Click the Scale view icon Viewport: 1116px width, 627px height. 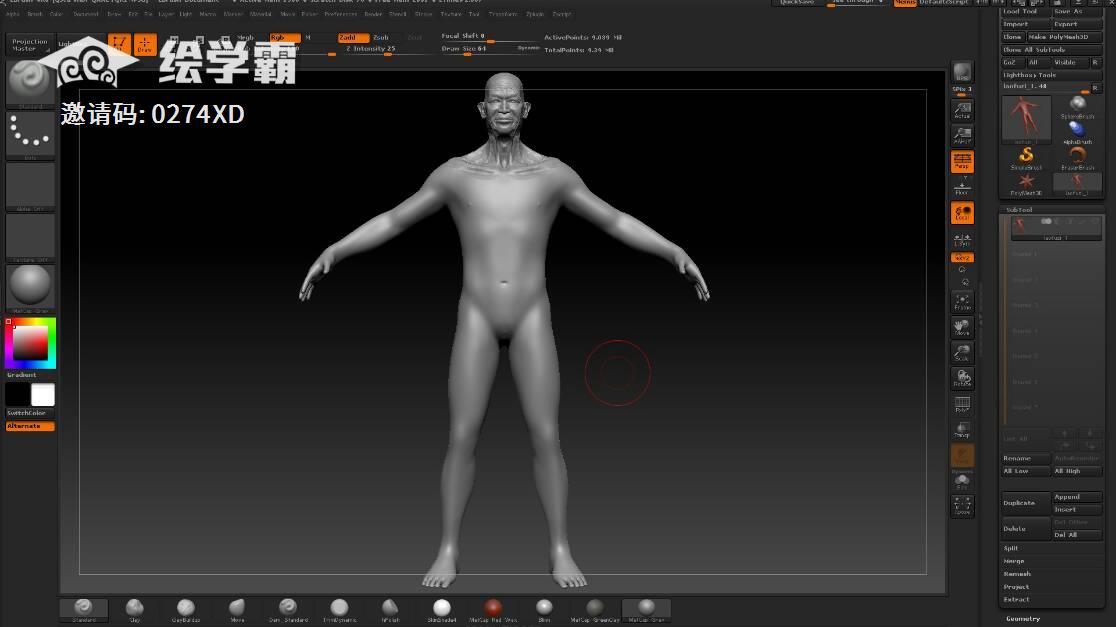[962, 353]
